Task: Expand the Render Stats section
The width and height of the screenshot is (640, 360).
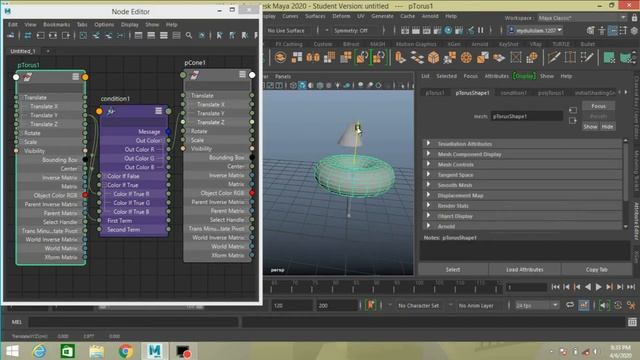Action: click(428, 205)
